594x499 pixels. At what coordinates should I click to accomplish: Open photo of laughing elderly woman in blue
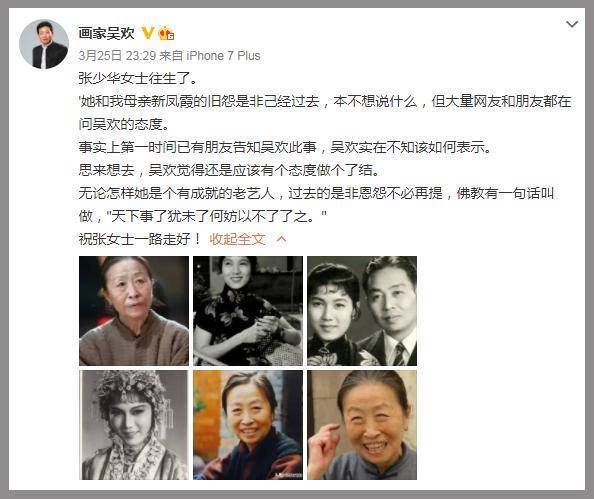pos(362,425)
